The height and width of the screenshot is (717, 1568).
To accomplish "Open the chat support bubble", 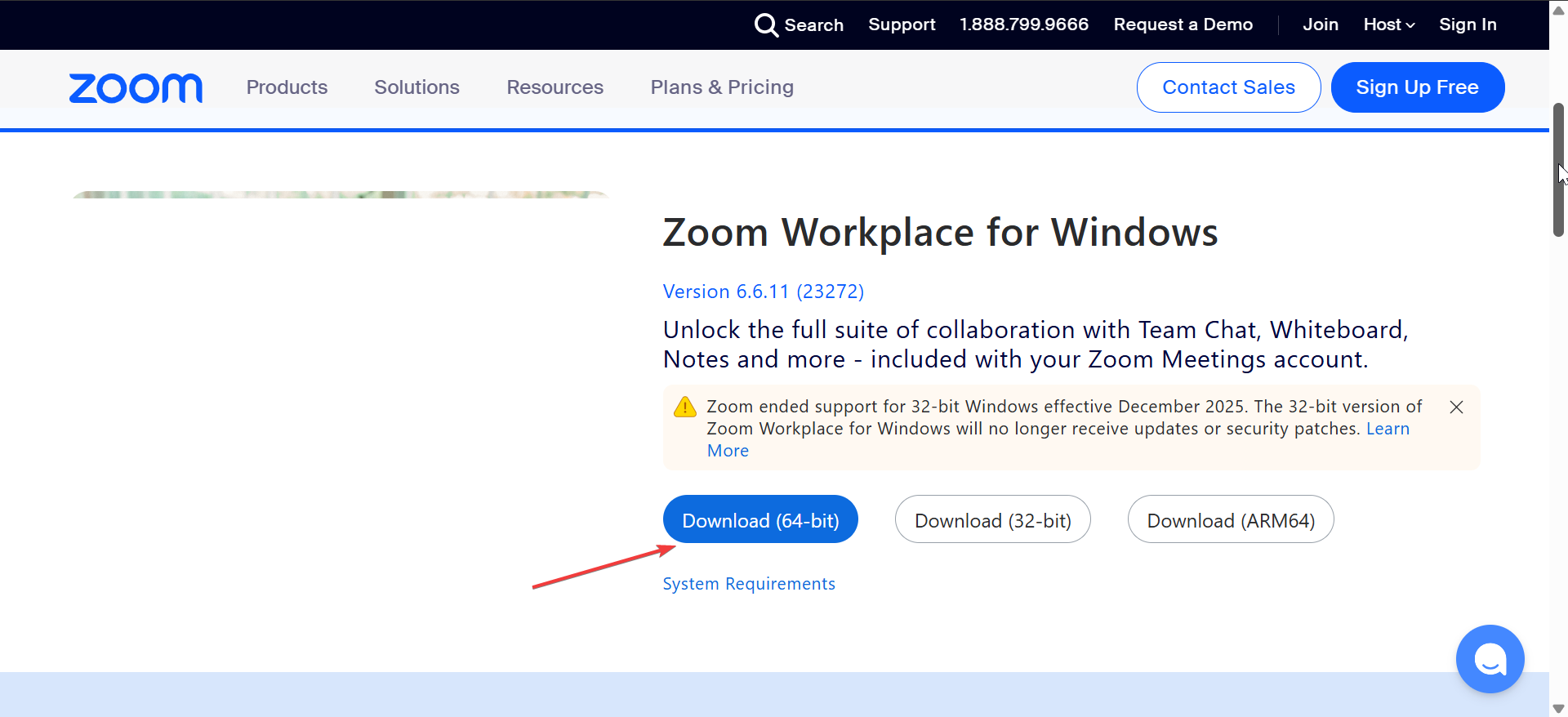I will (x=1490, y=659).
